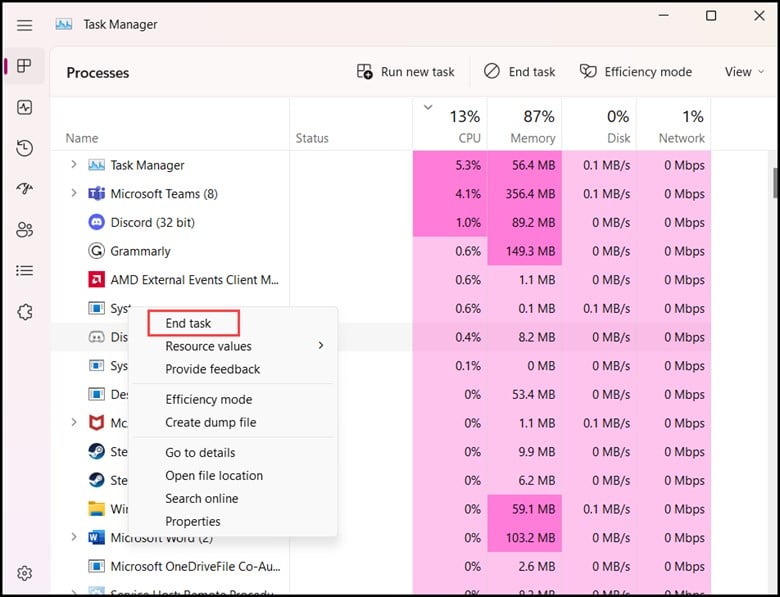
Task: Open the Users sidebar tab
Action: point(24,229)
